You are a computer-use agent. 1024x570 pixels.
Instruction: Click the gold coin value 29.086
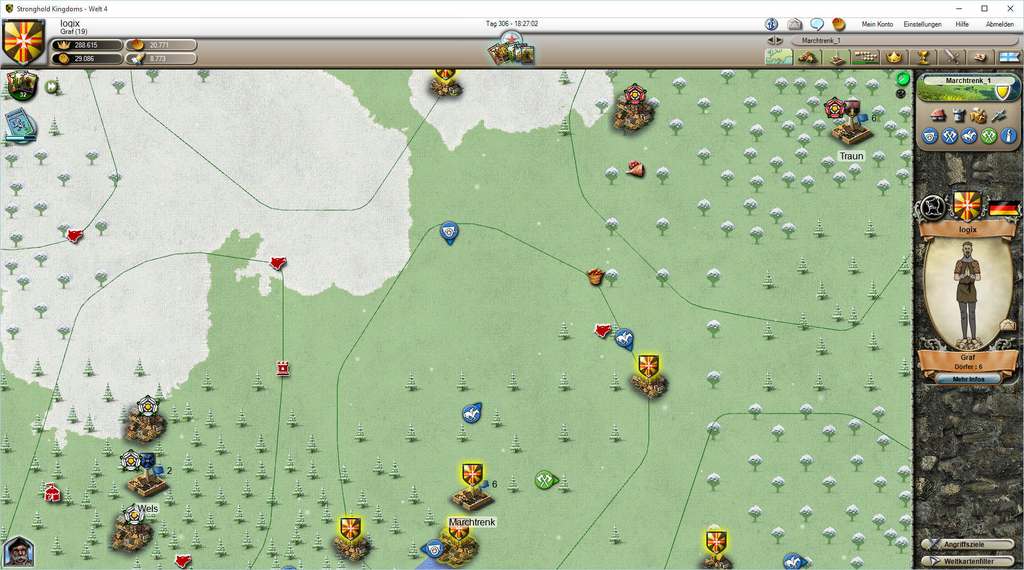88,59
